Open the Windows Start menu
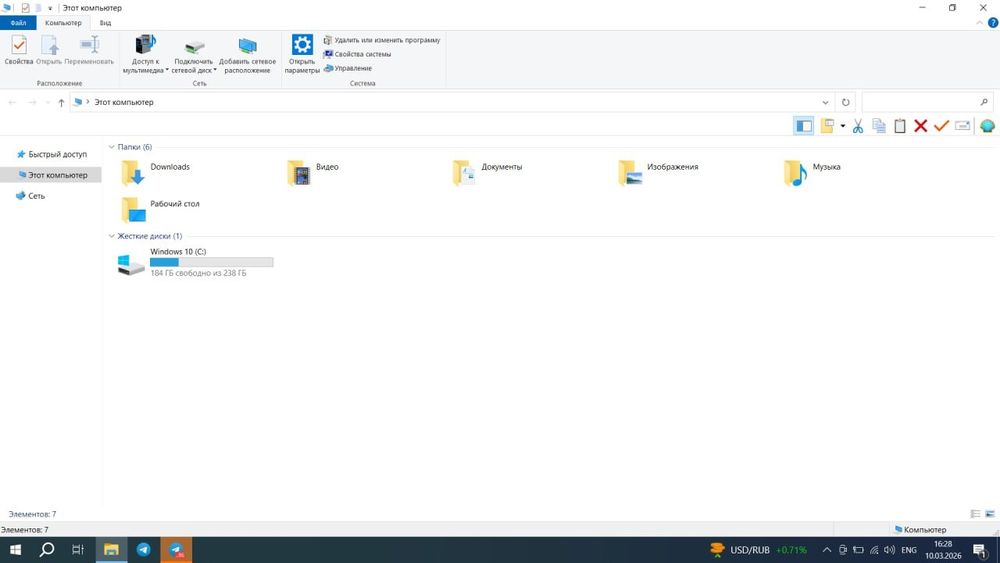1000x563 pixels. point(15,550)
